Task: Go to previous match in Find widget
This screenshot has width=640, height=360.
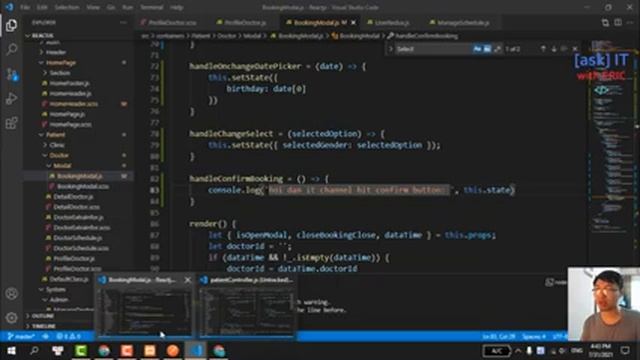Action: pyautogui.click(x=543, y=49)
